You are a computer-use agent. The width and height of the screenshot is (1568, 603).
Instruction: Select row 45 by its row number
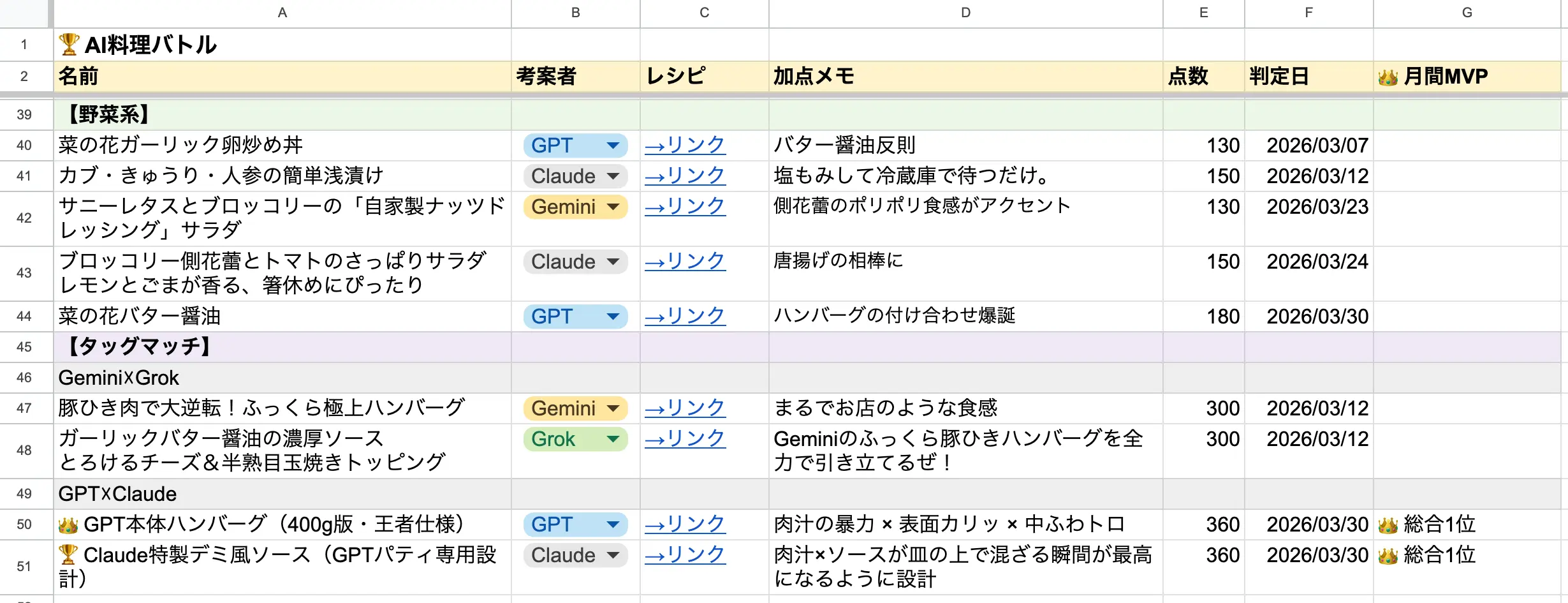pyautogui.click(x=25, y=346)
